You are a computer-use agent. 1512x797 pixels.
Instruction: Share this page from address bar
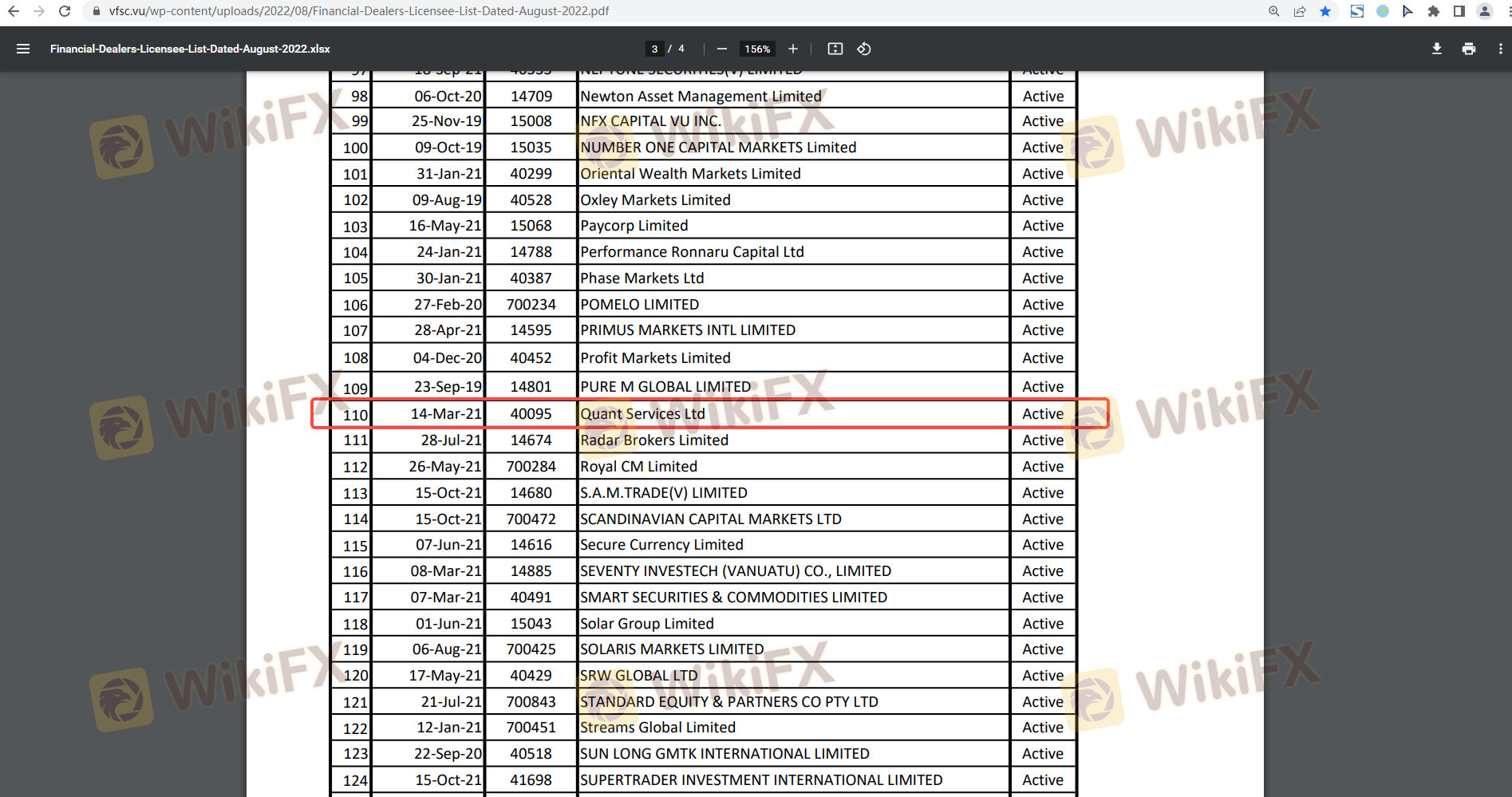tap(1300, 11)
